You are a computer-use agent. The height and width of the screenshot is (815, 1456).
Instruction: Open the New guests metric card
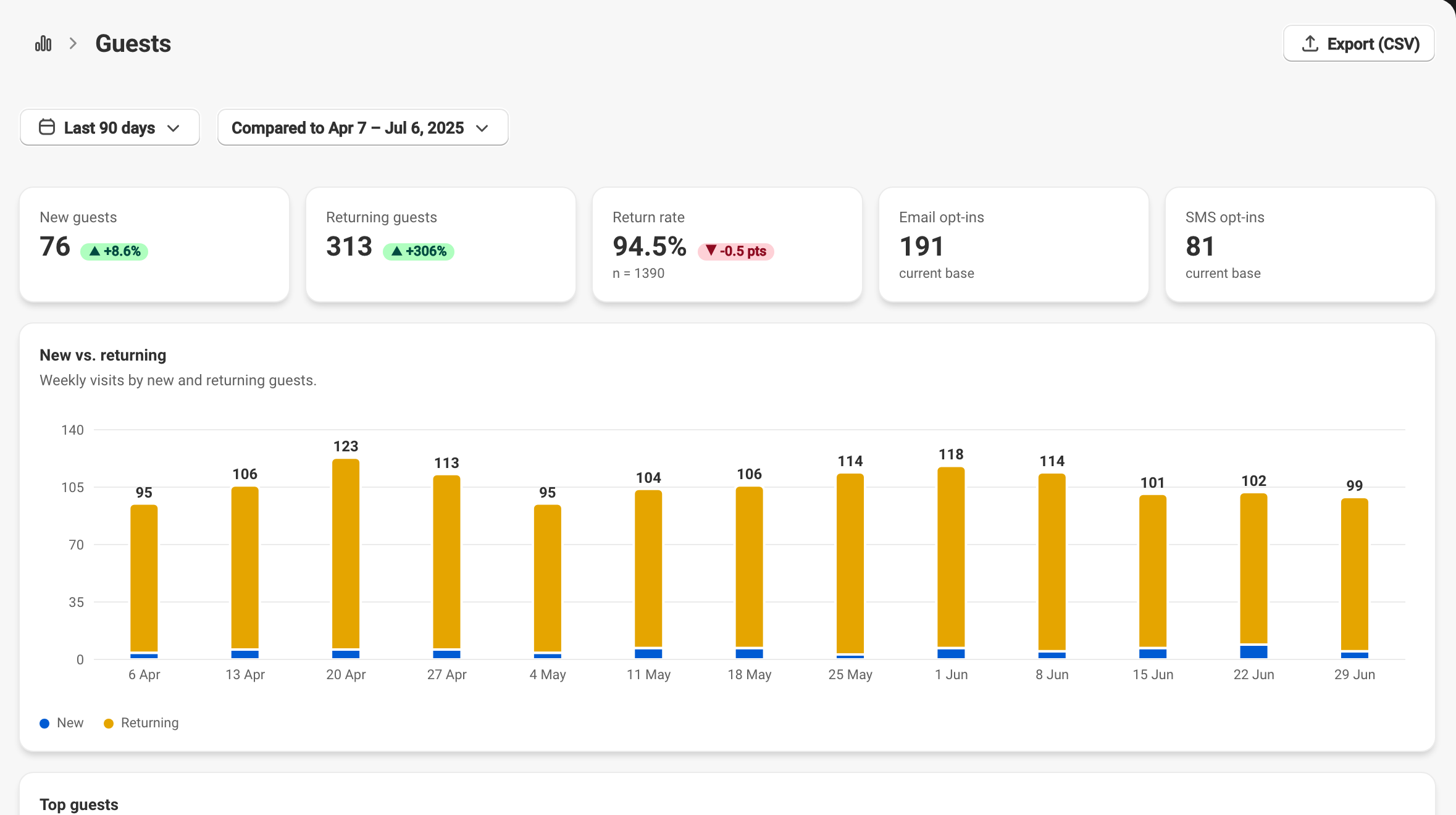154,244
